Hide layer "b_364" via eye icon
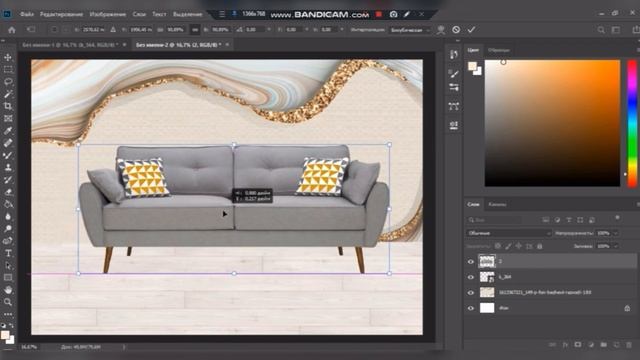640x360 pixels. pyautogui.click(x=471, y=277)
